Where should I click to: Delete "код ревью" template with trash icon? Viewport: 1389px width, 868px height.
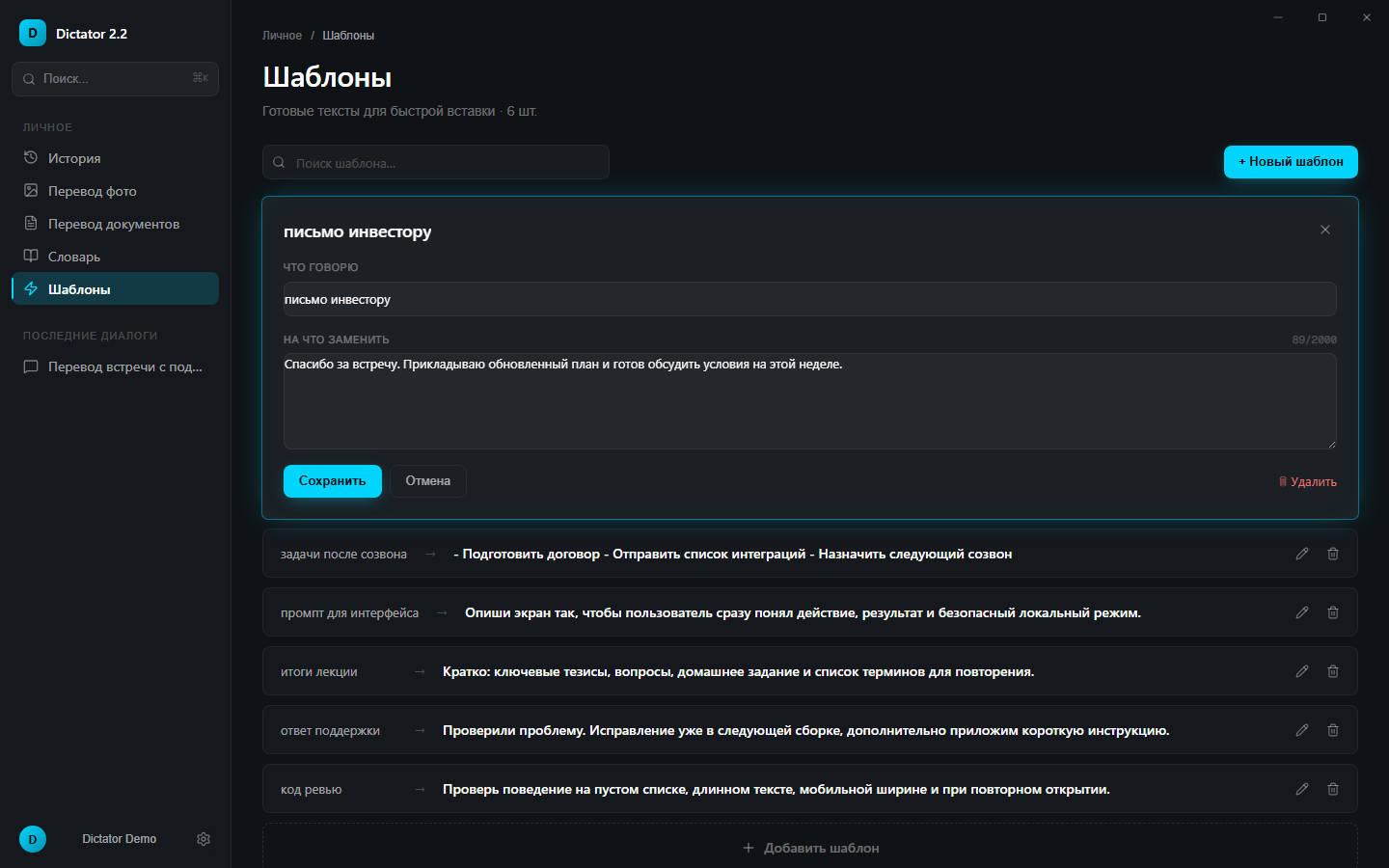tap(1333, 789)
